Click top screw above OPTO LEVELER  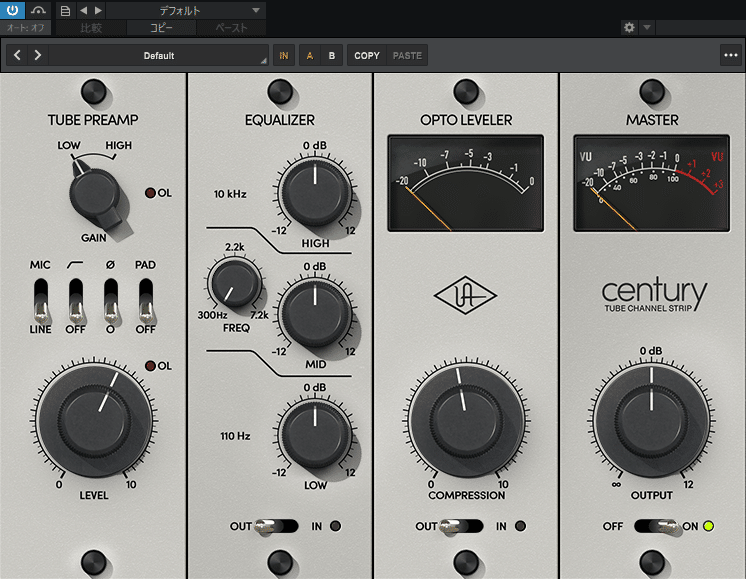[x=466, y=92]
